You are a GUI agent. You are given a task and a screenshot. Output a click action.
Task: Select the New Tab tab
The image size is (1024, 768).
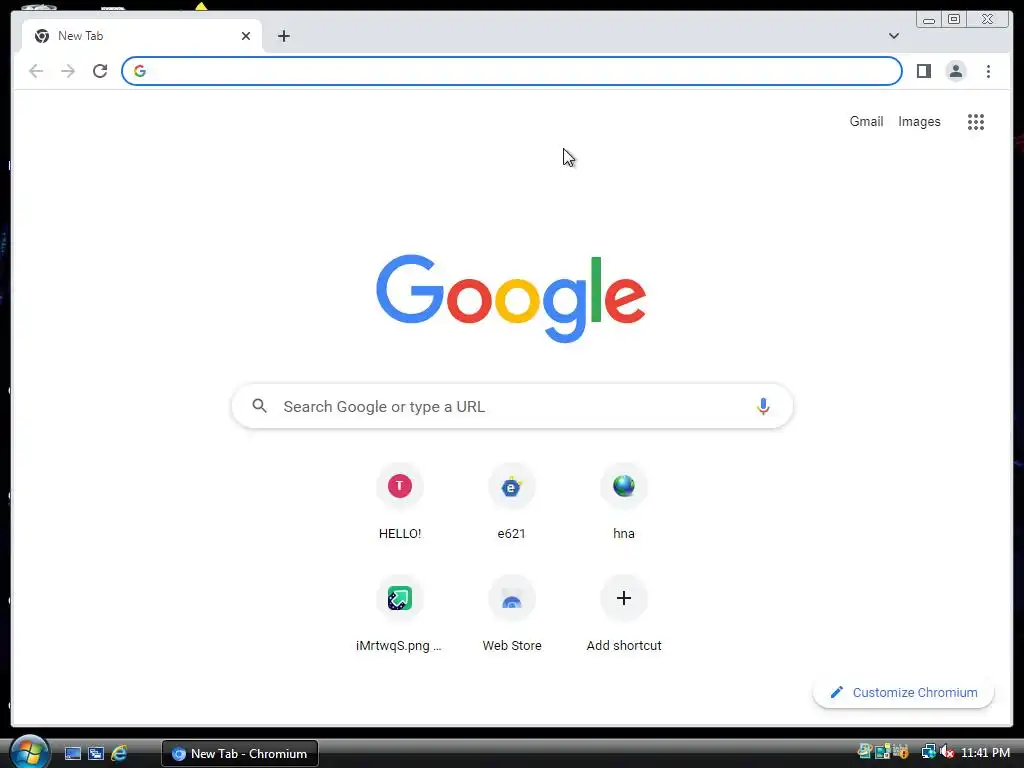pyautogui.click(x=142, y=36)
